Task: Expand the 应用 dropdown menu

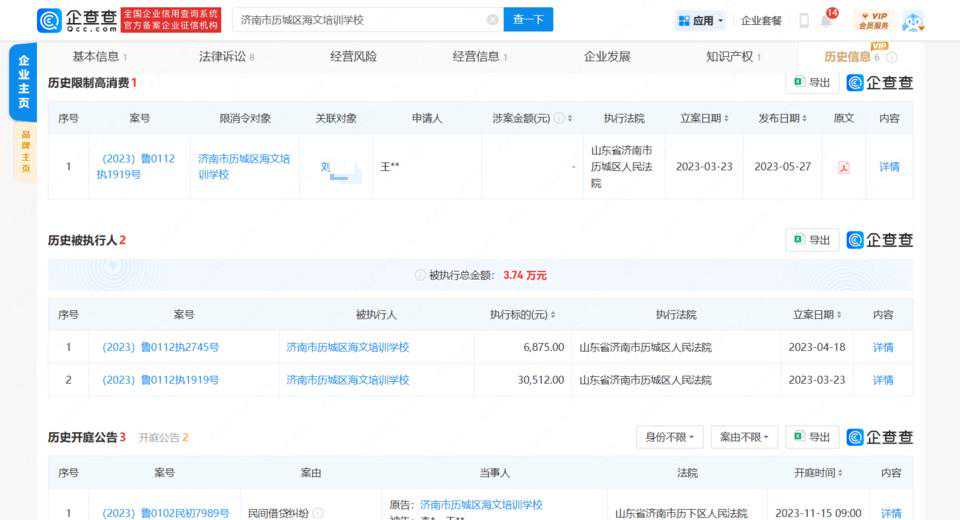Action: [700, 21]
